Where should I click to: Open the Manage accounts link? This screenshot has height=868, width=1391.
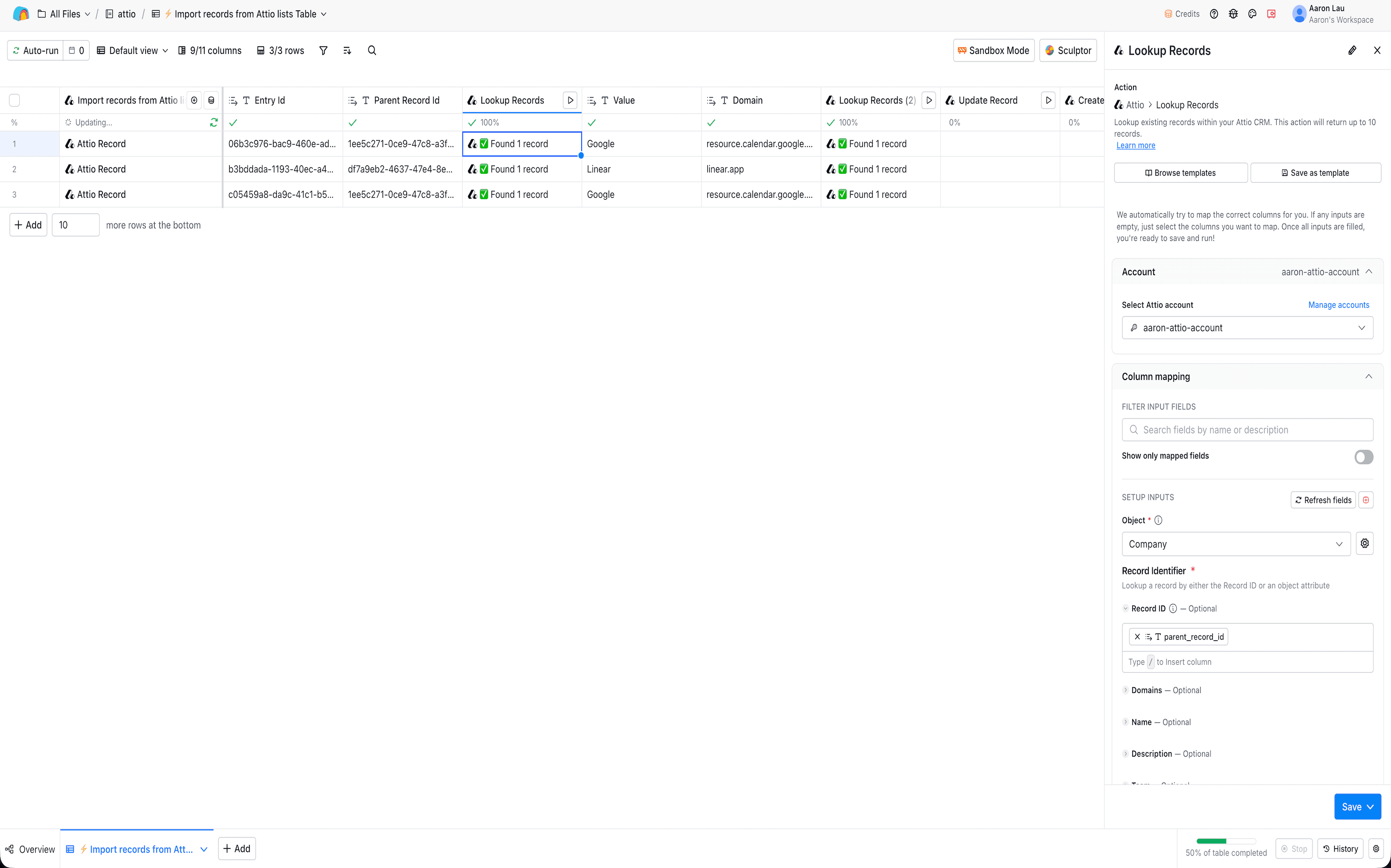[1338, 305]
